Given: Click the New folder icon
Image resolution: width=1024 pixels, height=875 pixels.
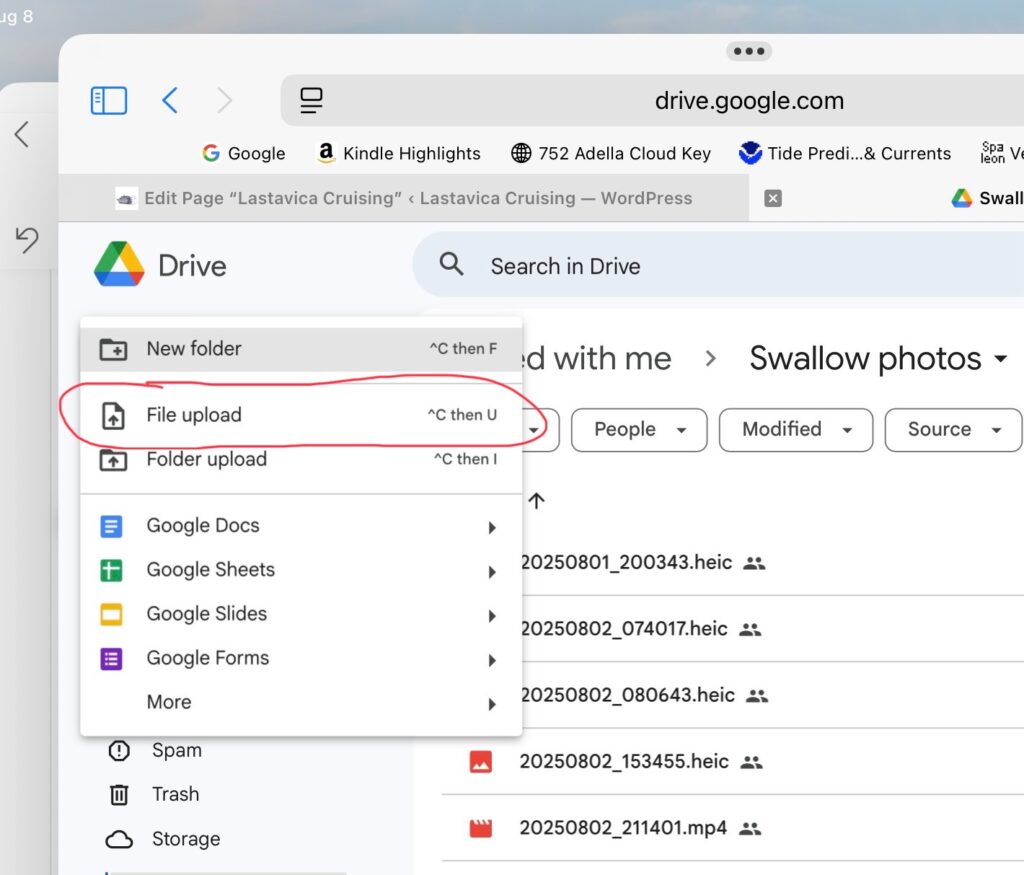Looking at the screenshot, I should (x=113, y=349).
